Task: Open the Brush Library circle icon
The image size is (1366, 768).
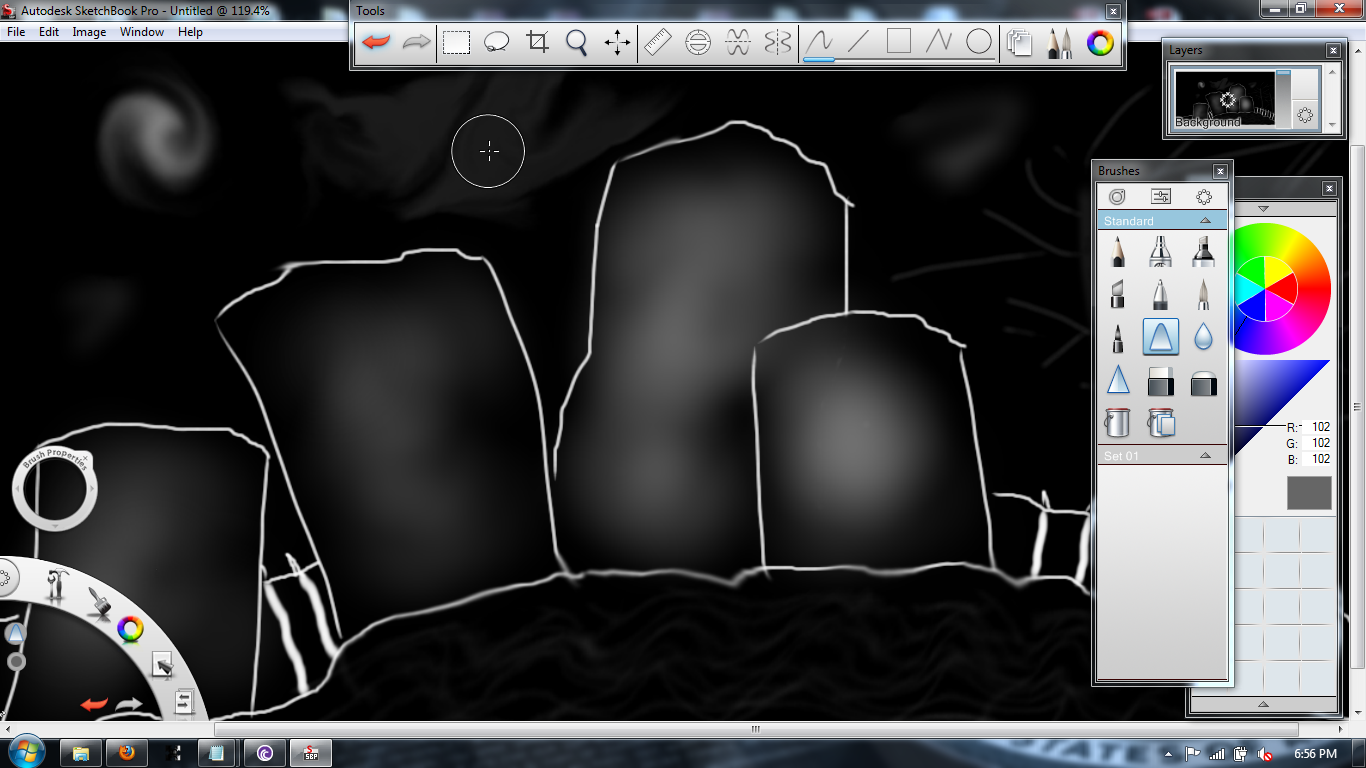Action: pos(1117,197)
